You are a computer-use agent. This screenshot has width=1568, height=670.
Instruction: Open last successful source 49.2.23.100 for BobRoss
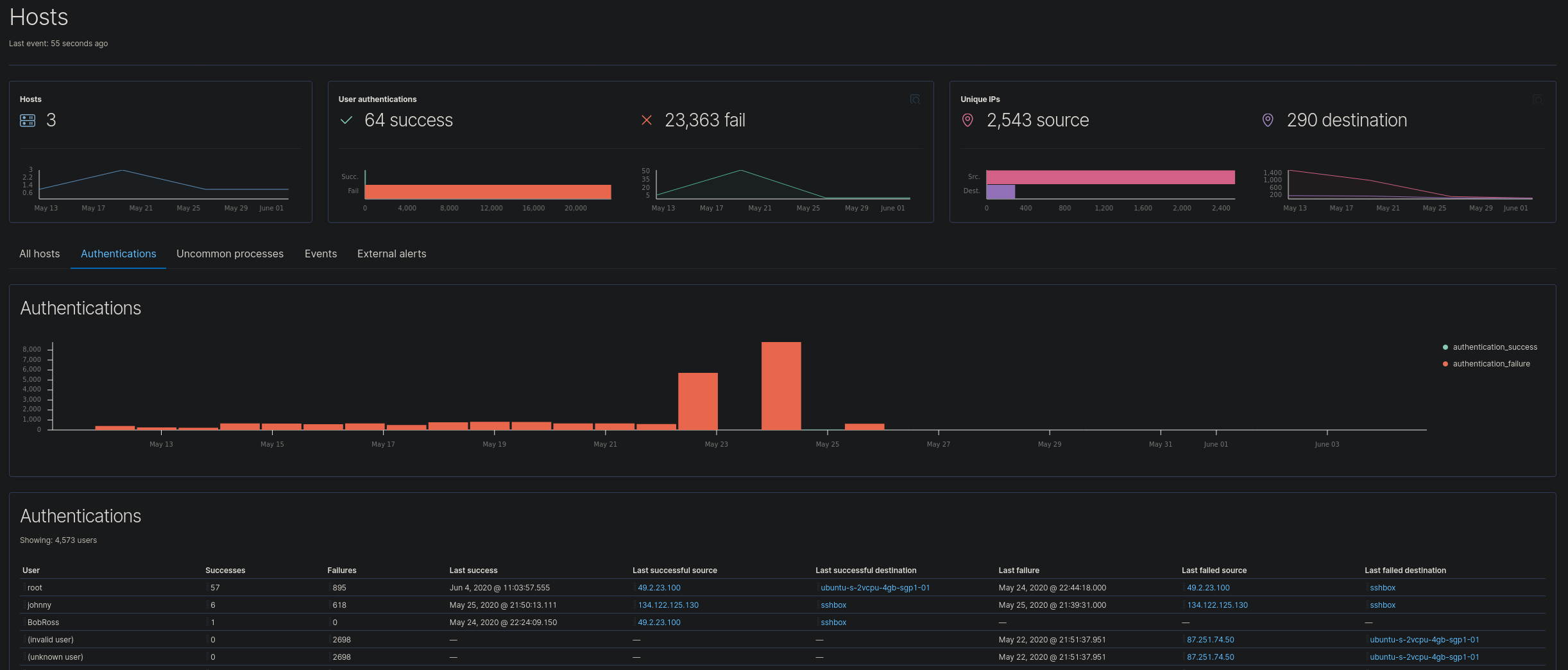[659, 623]
